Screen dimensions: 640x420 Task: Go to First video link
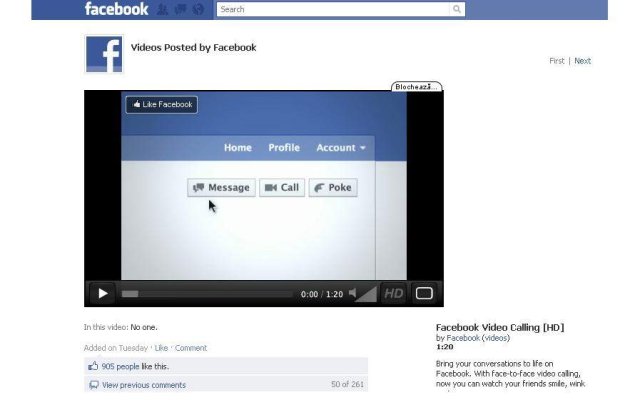coord(556,61)
